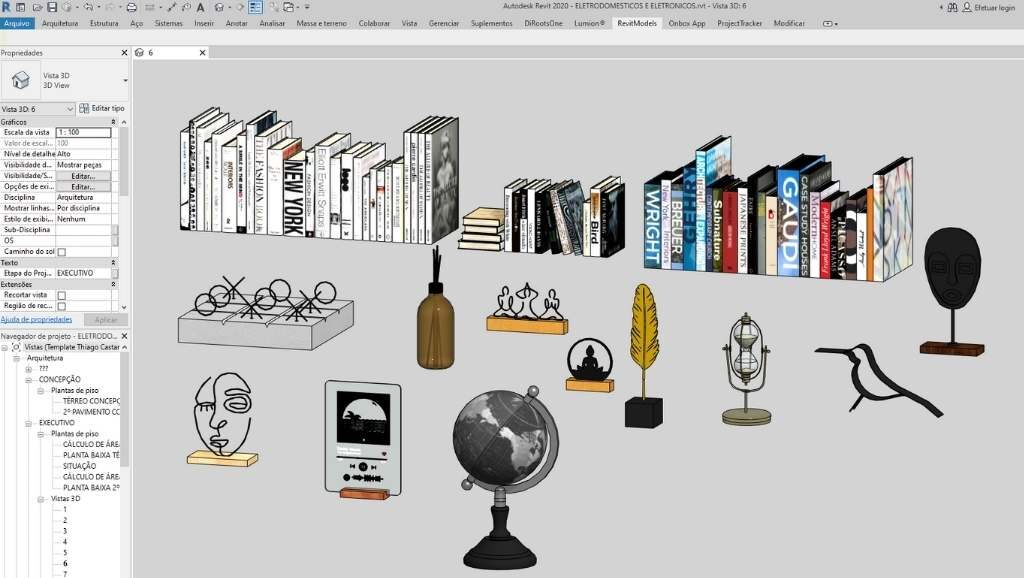Check the Região de recorte checkbox
The width and height of the screenshot is (1024, 578).
coord(62,306)
